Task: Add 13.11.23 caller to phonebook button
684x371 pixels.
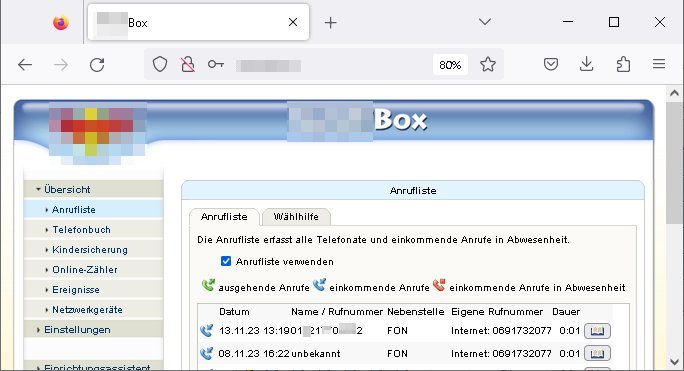Action: point(597,331)
